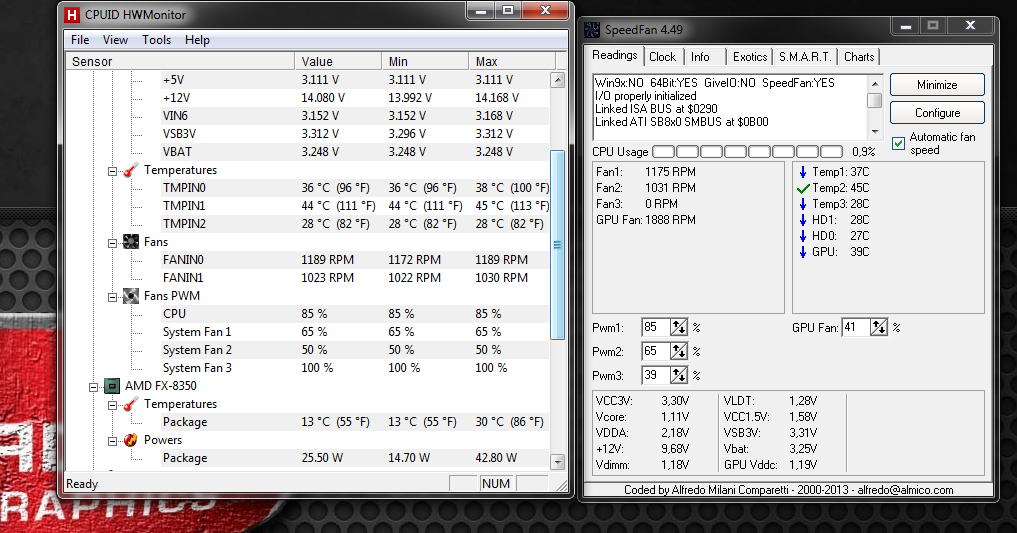The height and width of the screenshot is (533, 1017).
Task: Click the blue down arrow beside HD1
Action: coord(803,220)
